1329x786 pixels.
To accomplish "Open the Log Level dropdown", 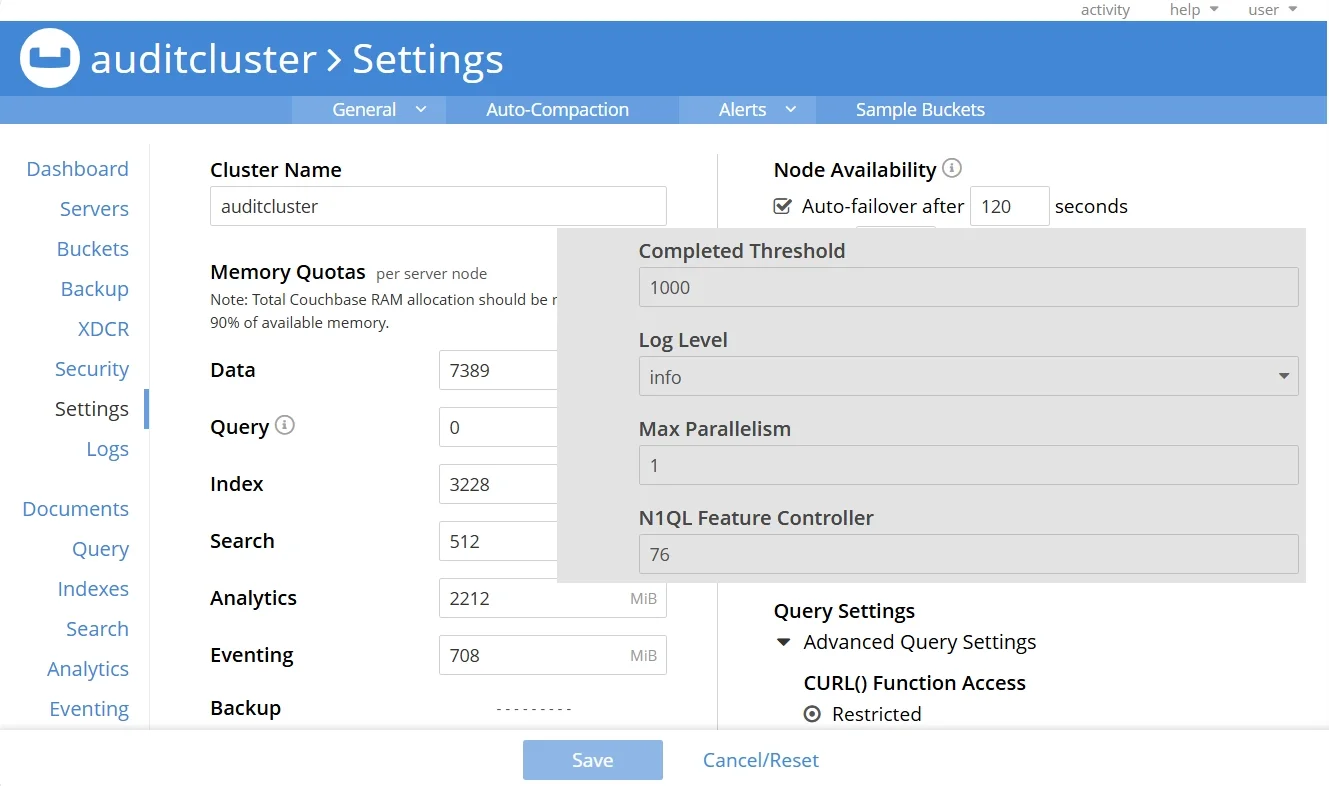I will (x=1283, y=376).
